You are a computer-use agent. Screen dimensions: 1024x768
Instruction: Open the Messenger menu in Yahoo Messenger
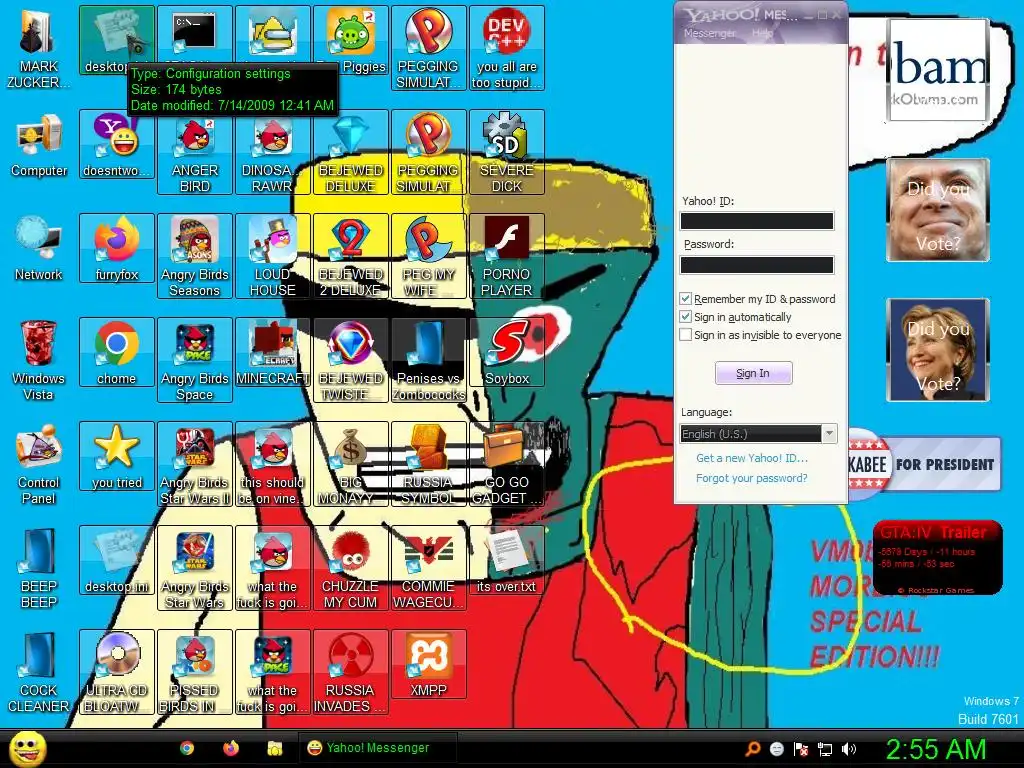pyautogui.click(x=709, y=33)
